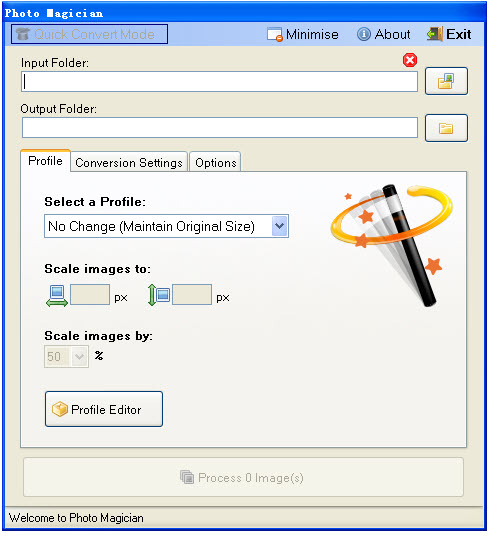Click the width scale pixel field

[x=90, y=295]
